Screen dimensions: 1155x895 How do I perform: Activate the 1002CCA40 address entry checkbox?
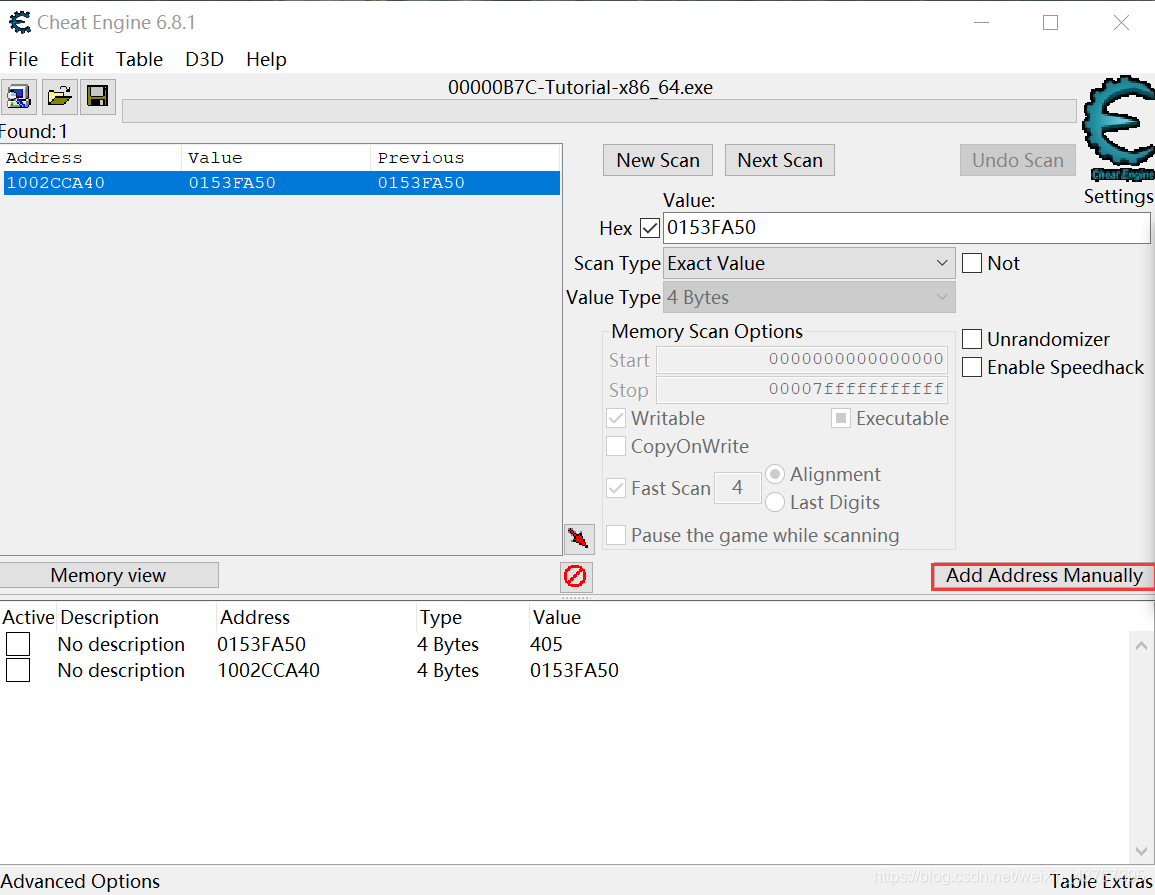coord(18,670)
